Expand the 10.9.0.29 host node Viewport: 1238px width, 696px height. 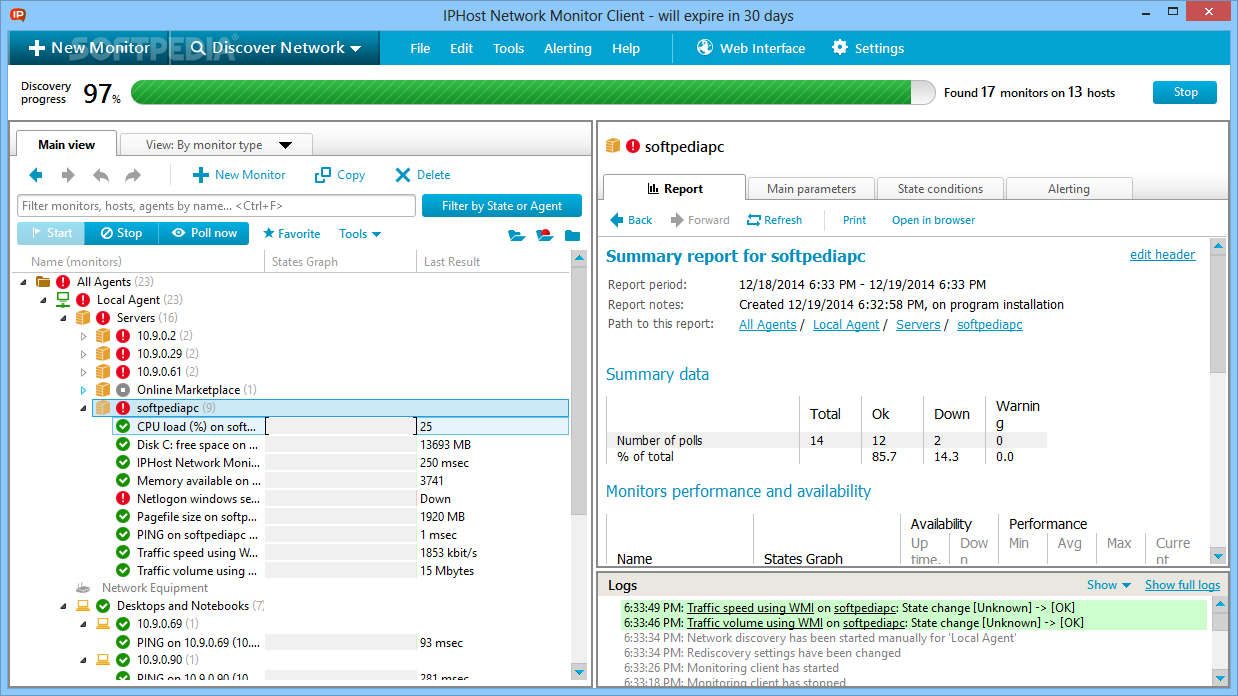pyautogui.click(x=83, y=354)
